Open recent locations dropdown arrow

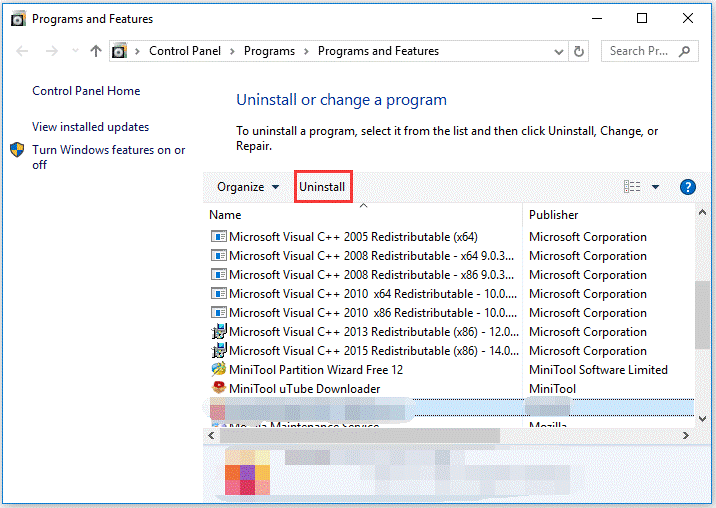pyautogui.click(x=75, y=51)
